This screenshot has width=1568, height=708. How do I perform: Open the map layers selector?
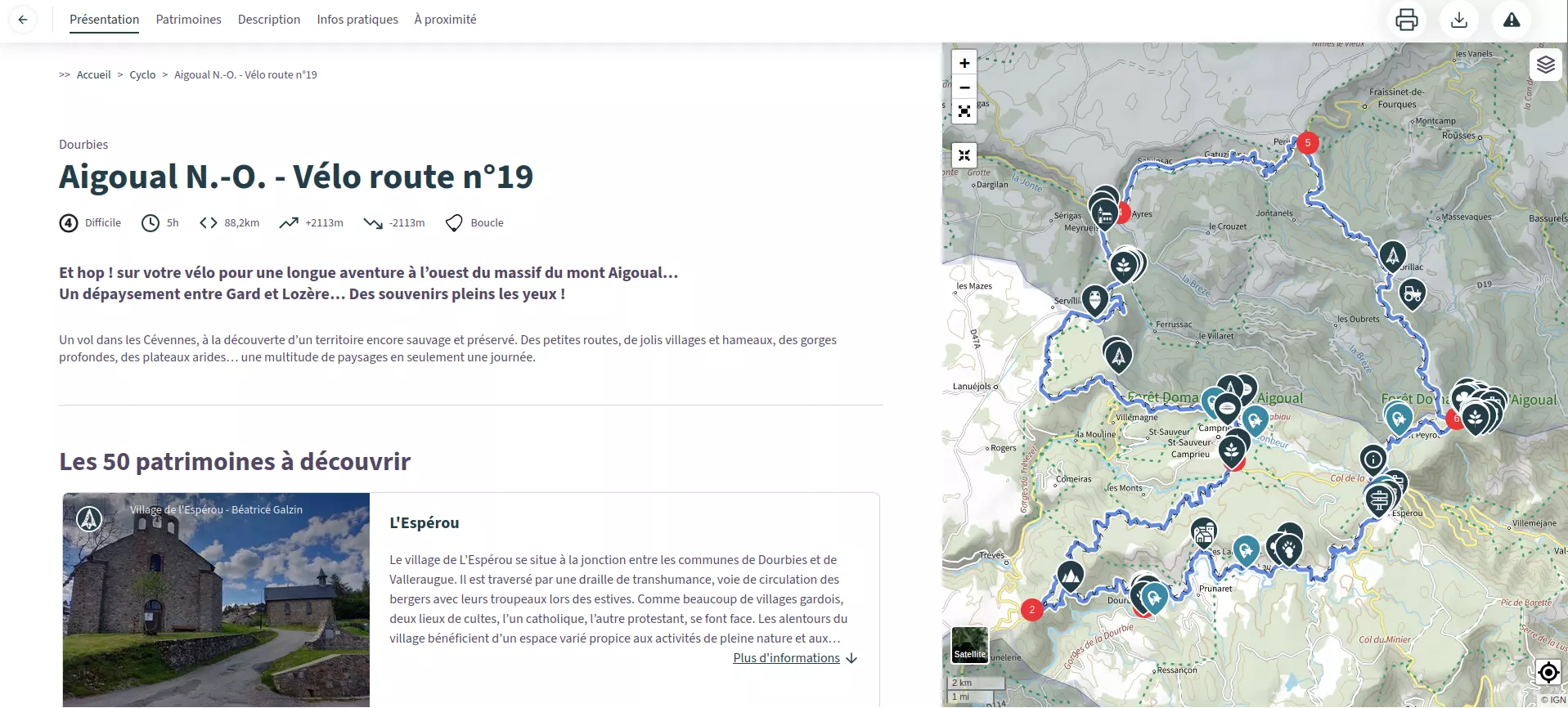pos(1545,65)
